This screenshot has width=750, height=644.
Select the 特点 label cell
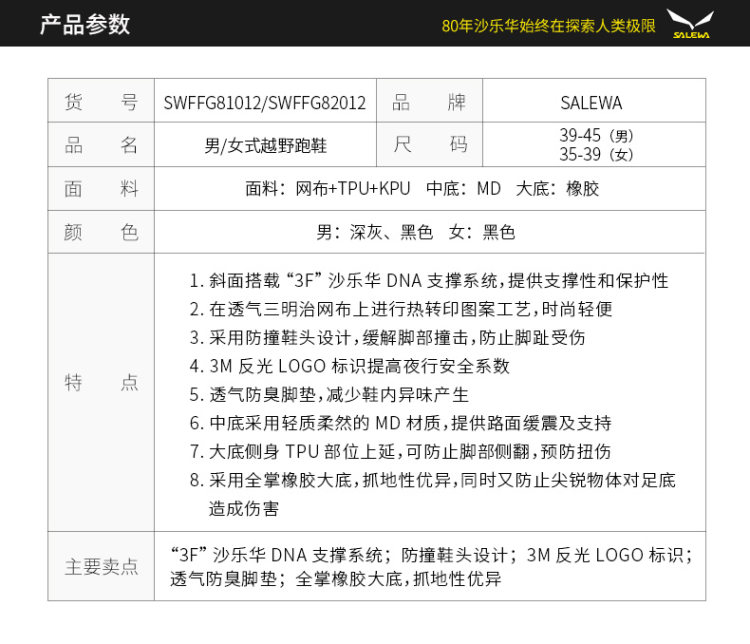click(x=101, y=392)
